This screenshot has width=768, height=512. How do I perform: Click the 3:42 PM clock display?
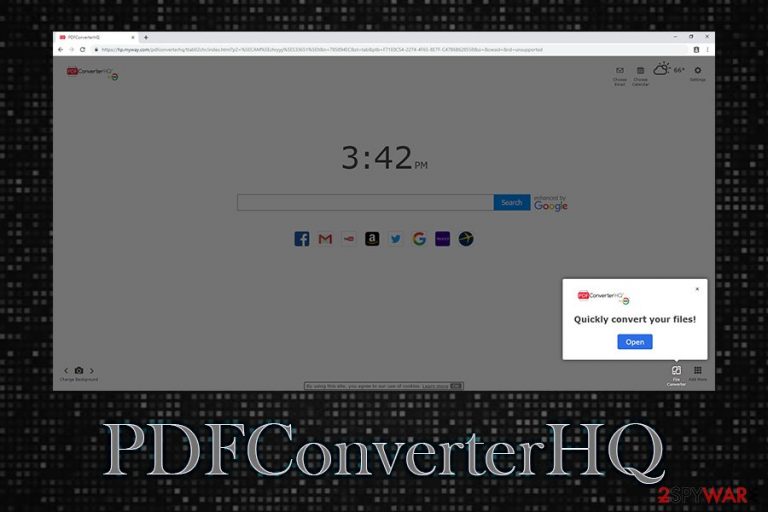(x=384, y=158)
